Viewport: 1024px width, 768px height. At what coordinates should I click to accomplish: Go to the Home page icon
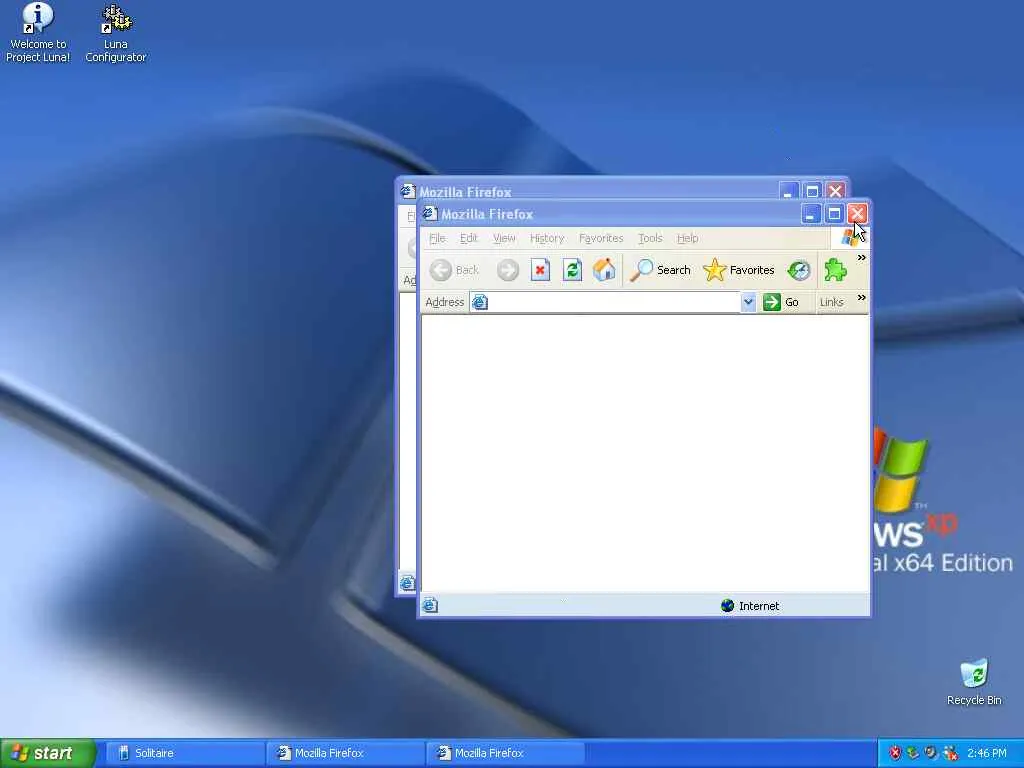coord(604,270)
